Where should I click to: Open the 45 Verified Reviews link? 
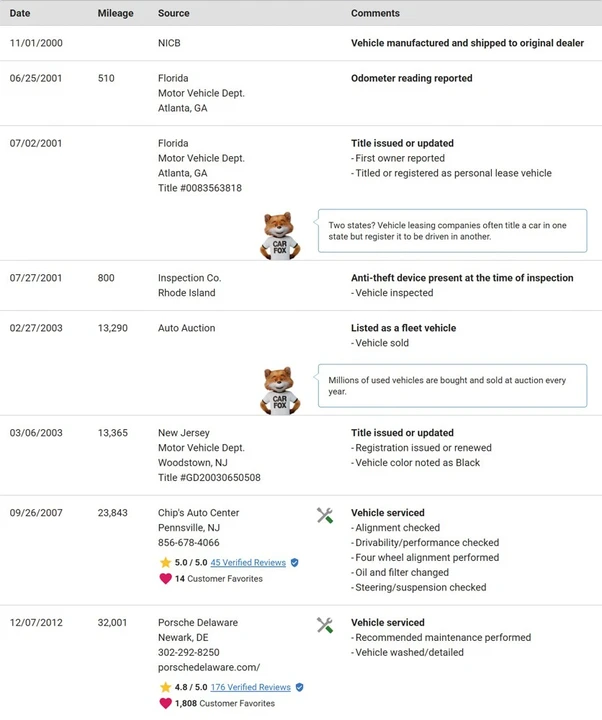tap(248, 562)
